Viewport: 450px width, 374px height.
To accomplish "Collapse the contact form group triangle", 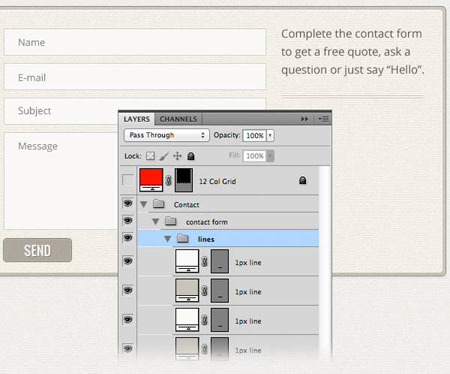I will click(x=156, y=222).
